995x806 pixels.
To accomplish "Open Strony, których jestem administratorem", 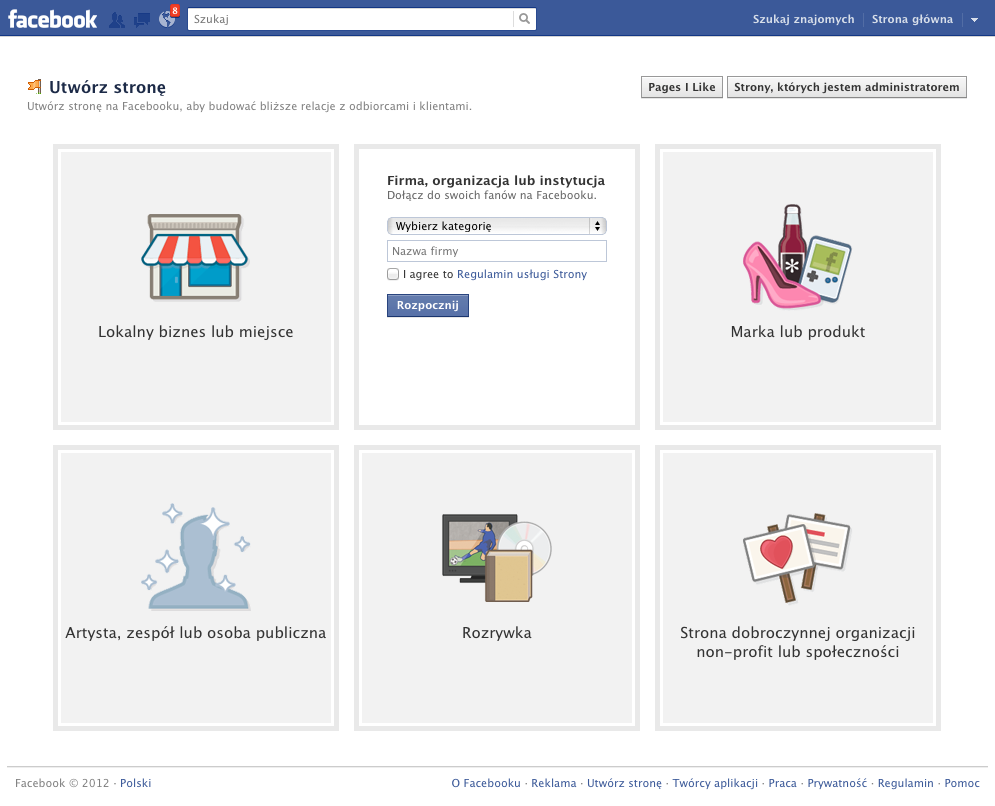I will pos(847,87).
